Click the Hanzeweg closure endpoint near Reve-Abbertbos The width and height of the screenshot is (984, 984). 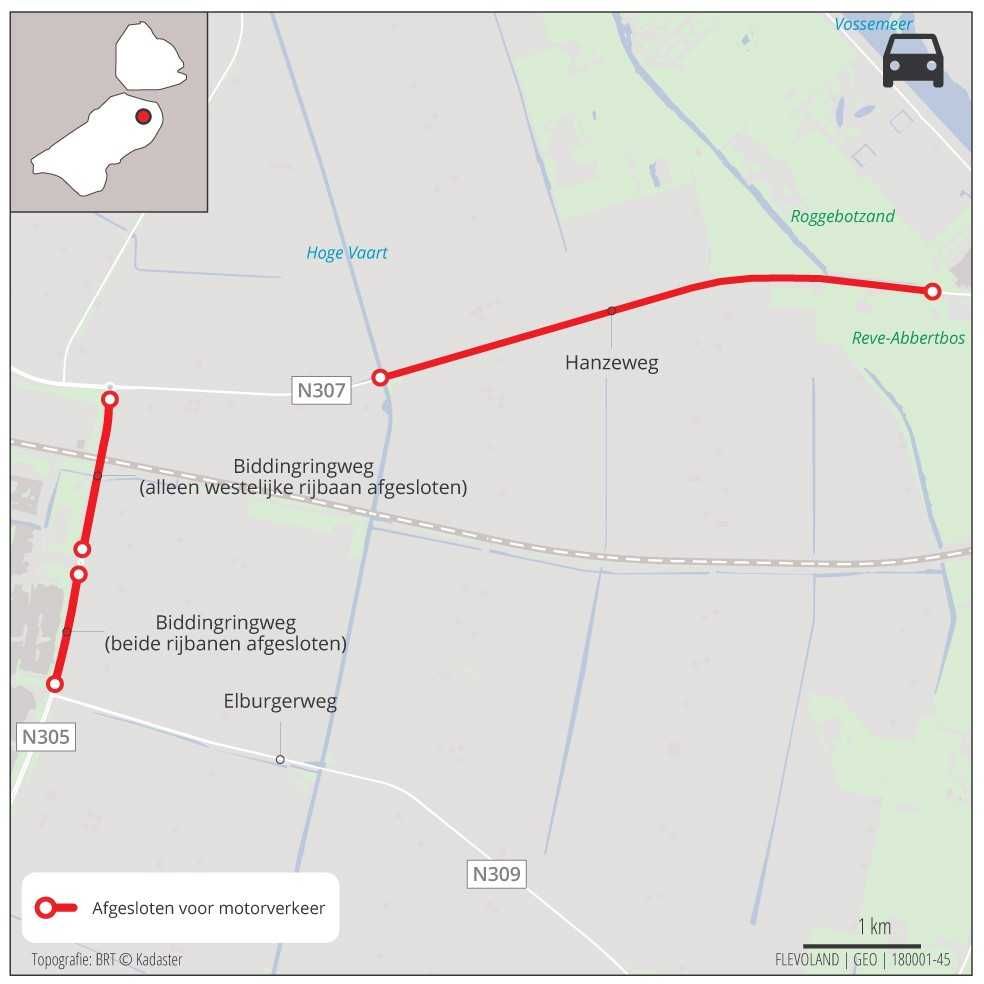click(933, 291)
